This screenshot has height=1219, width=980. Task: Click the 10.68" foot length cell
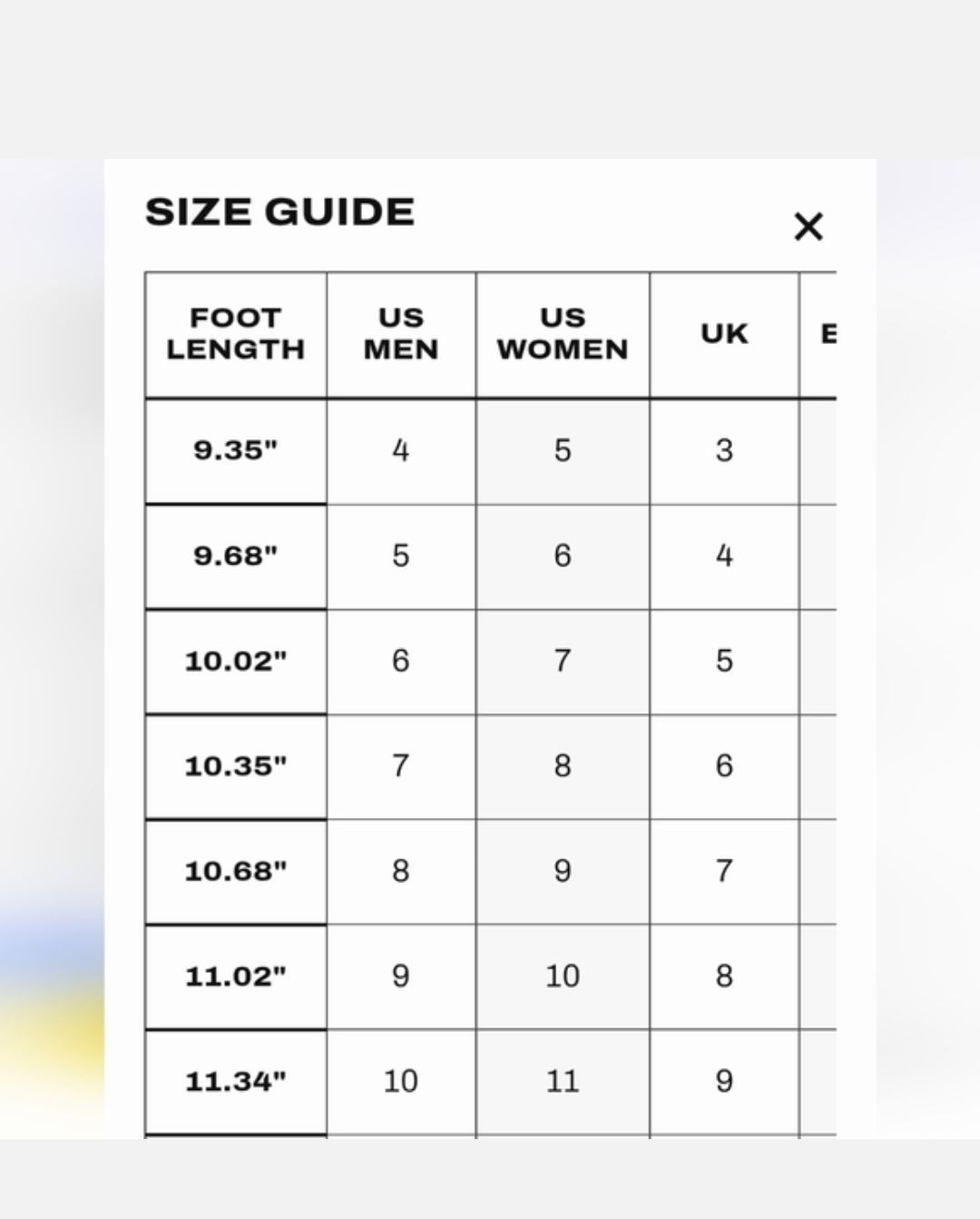[x=236, y=872]
